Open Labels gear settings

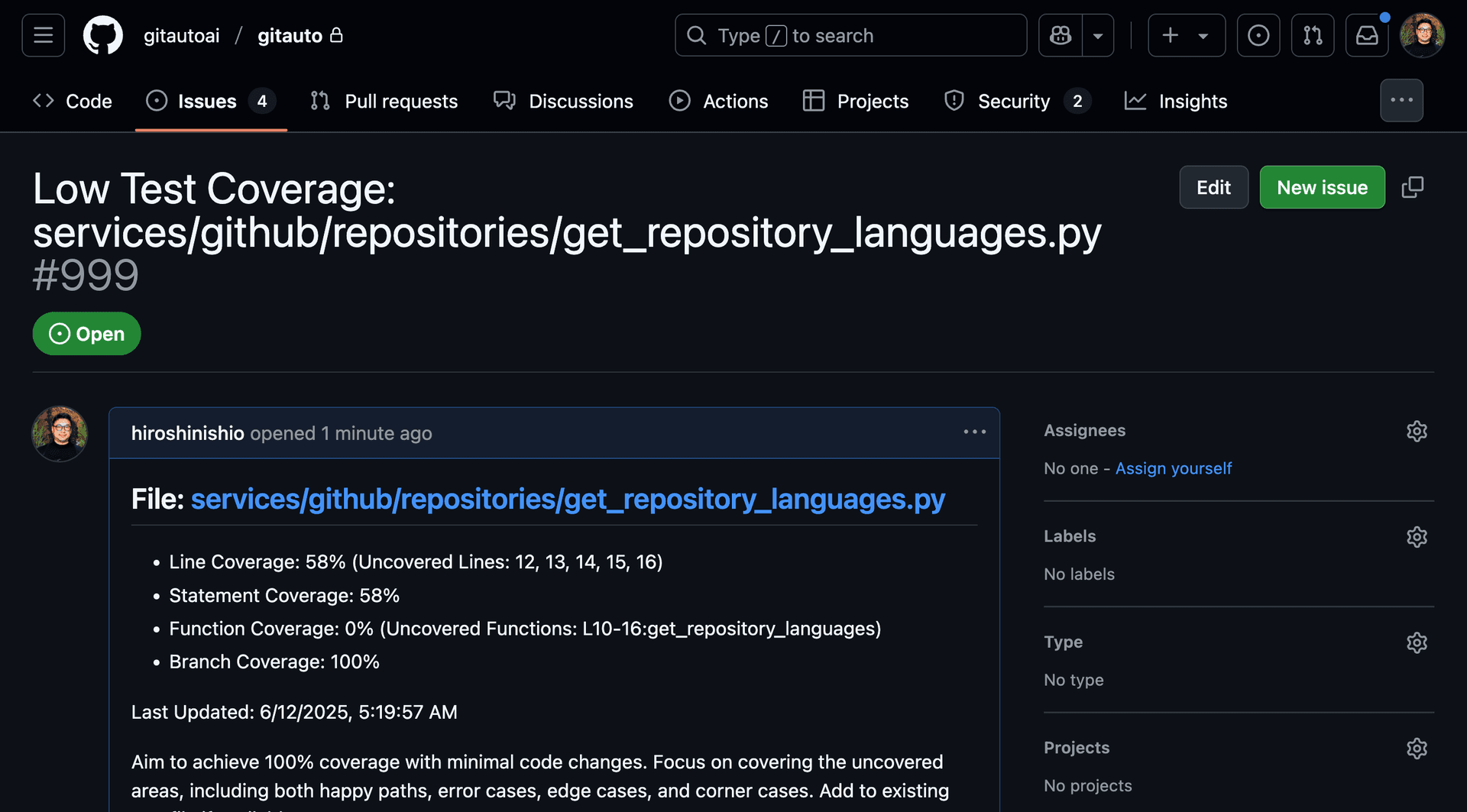pyautogui.click(x=1417, y=537)
